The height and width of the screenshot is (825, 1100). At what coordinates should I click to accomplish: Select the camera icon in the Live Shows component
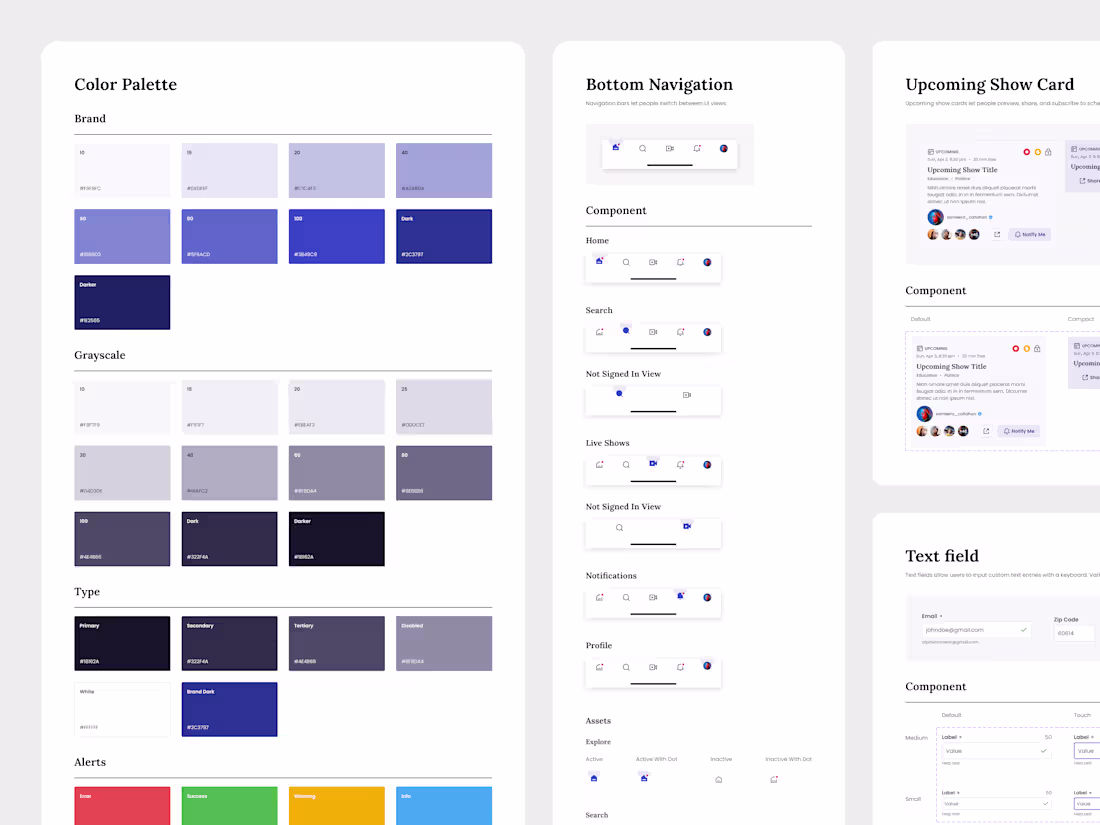tap(654, 465)
